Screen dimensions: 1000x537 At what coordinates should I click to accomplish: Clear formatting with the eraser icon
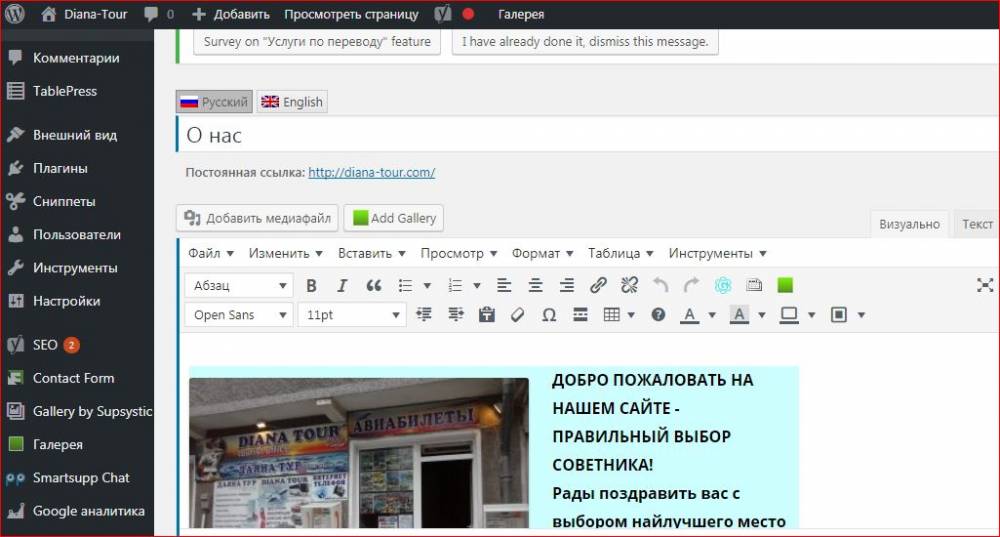click(x=518, y=314)
